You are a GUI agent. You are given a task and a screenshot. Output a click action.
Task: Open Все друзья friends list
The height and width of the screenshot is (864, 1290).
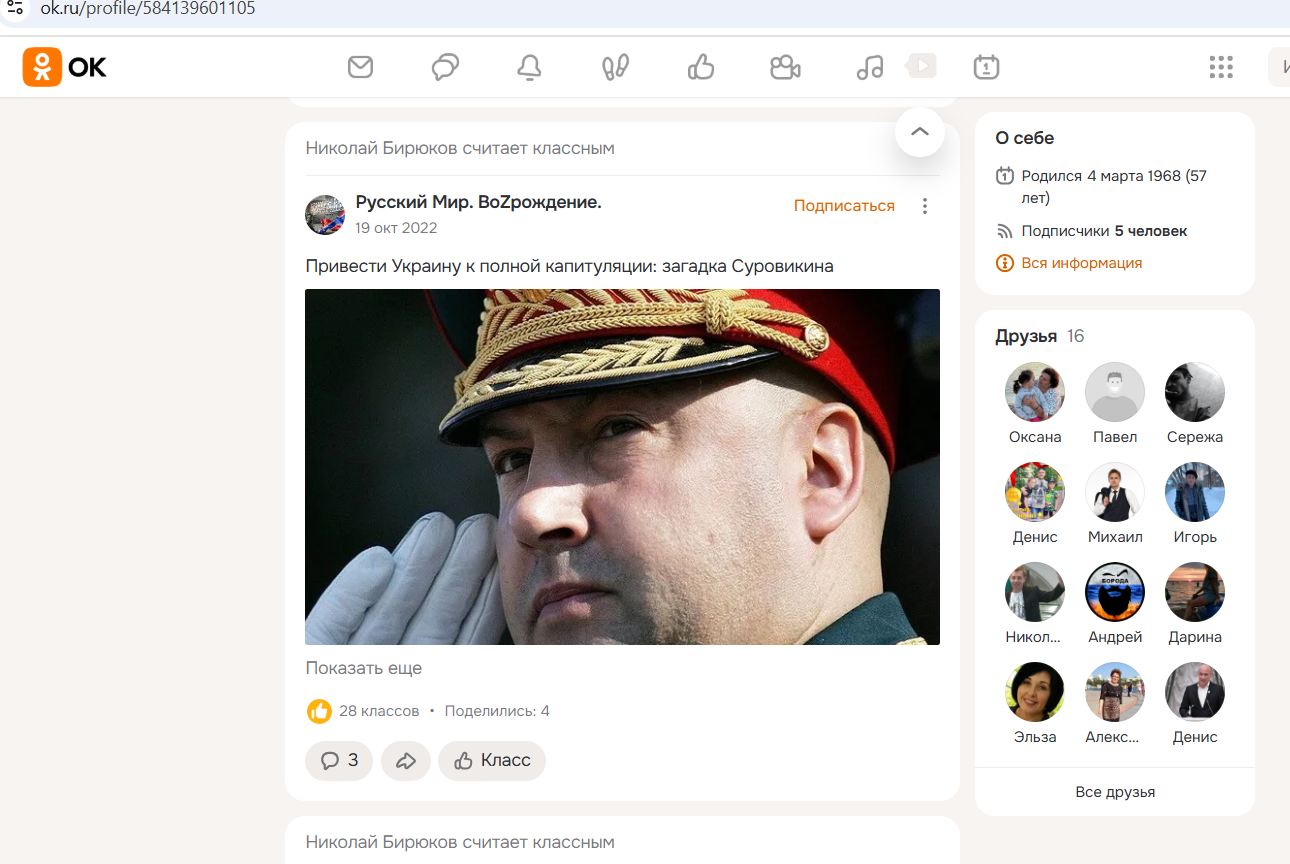(x=1115, y=792)
